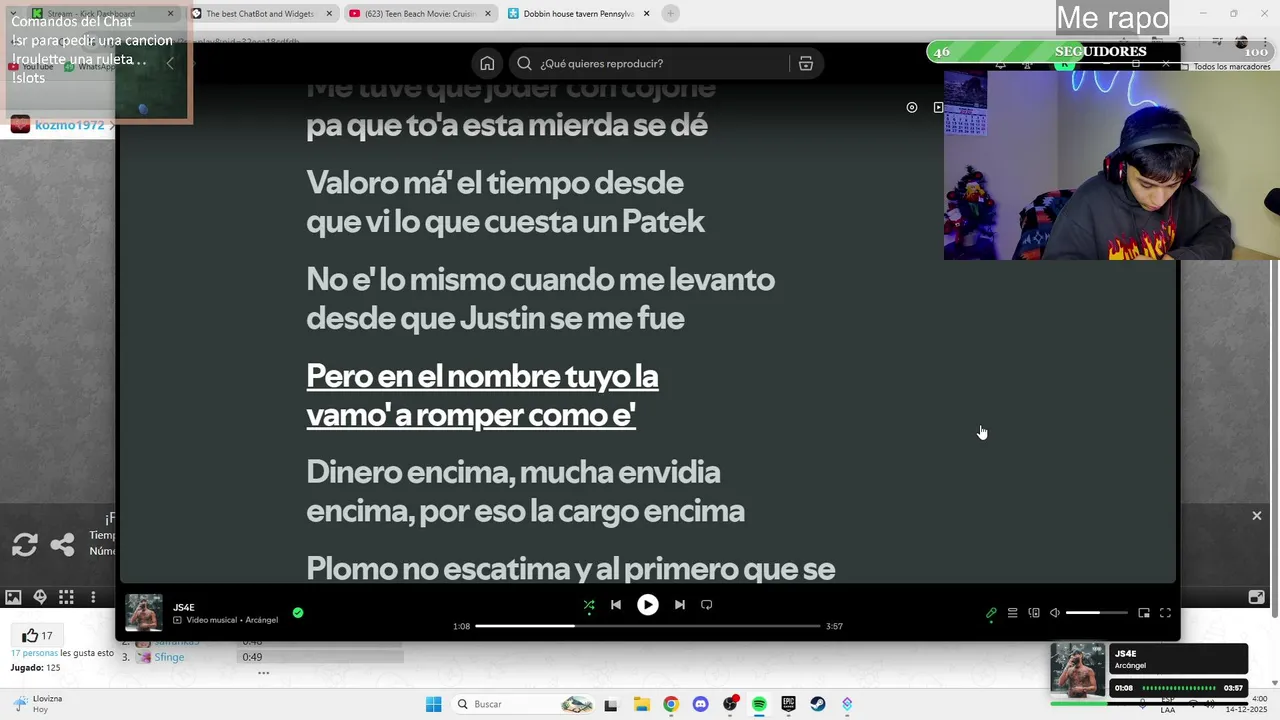This screenshot has width=1280, height=720.
Task: Skip to the next track
Action: (680, 605)
